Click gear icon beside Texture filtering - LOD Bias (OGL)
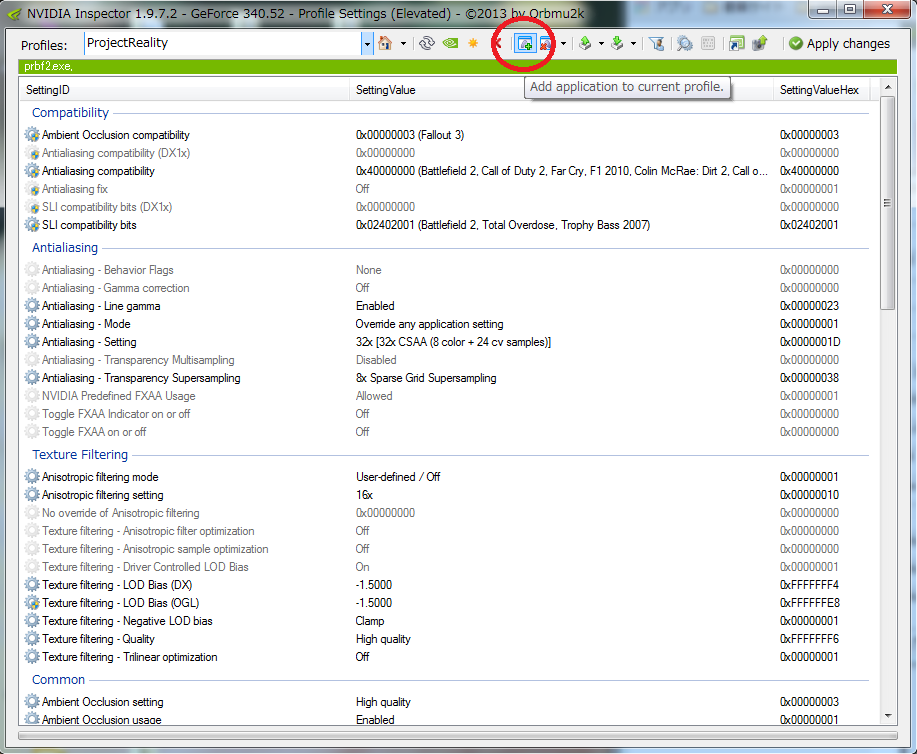This screenshot has width=917, height=754. 32,603
